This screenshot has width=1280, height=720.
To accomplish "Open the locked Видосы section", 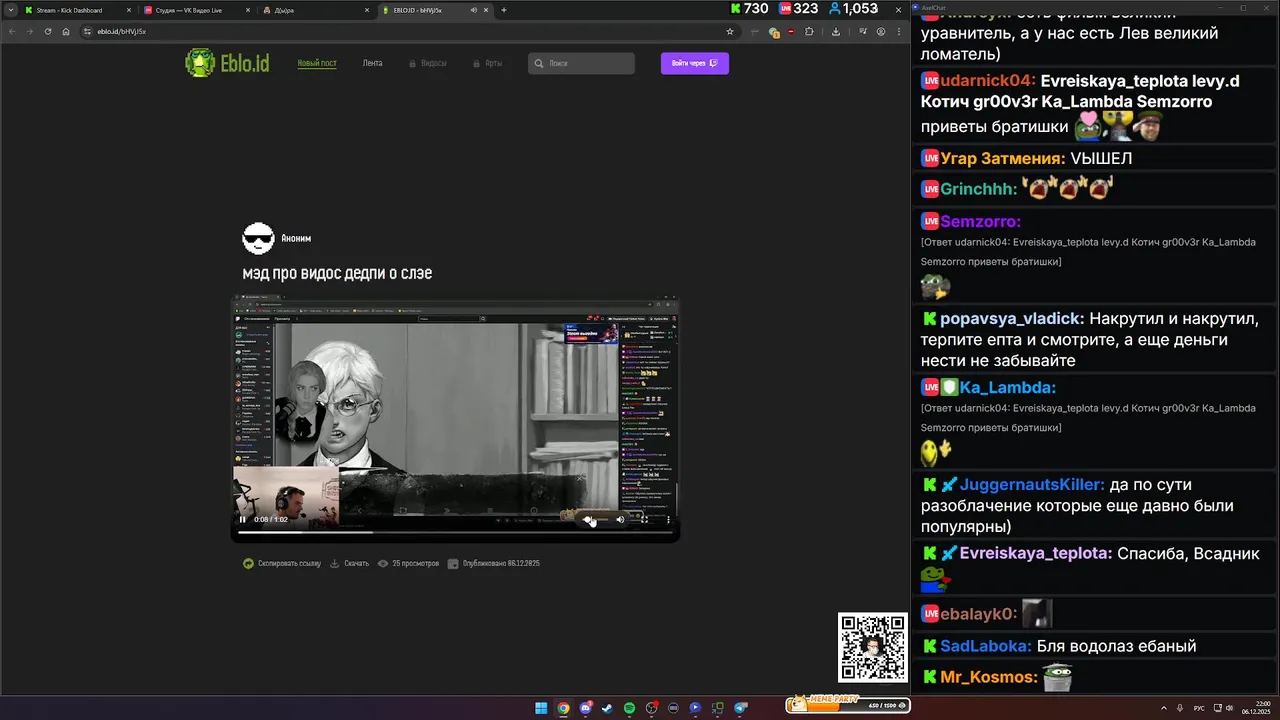I will (x=427, y=63).
